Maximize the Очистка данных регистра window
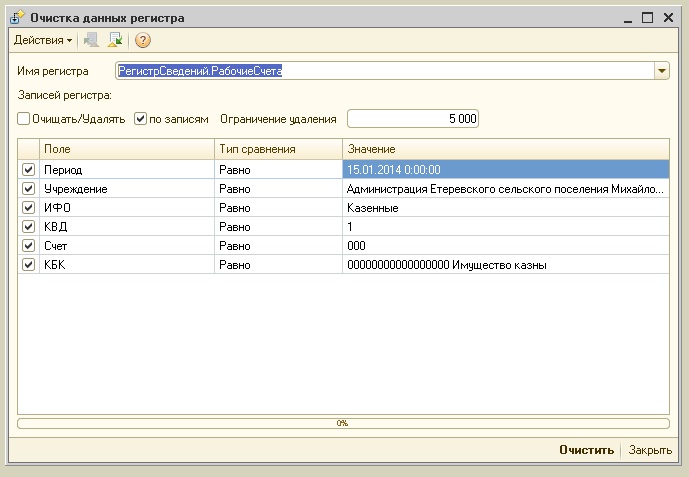 647,18
